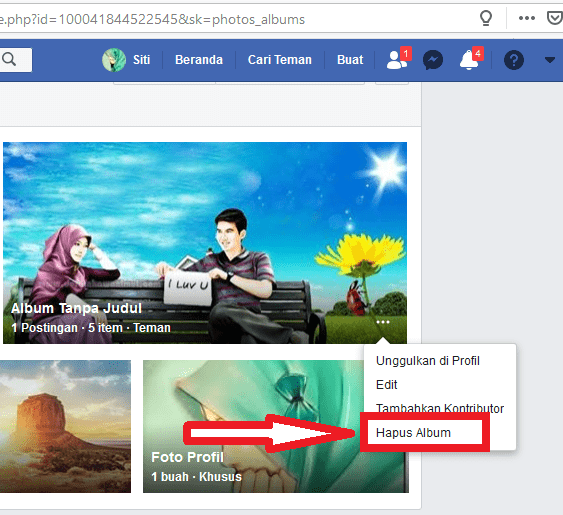Choose Tambahkan Kontributor menu option
The height and width of the screenshot is (515, 563).
point(439,408)
